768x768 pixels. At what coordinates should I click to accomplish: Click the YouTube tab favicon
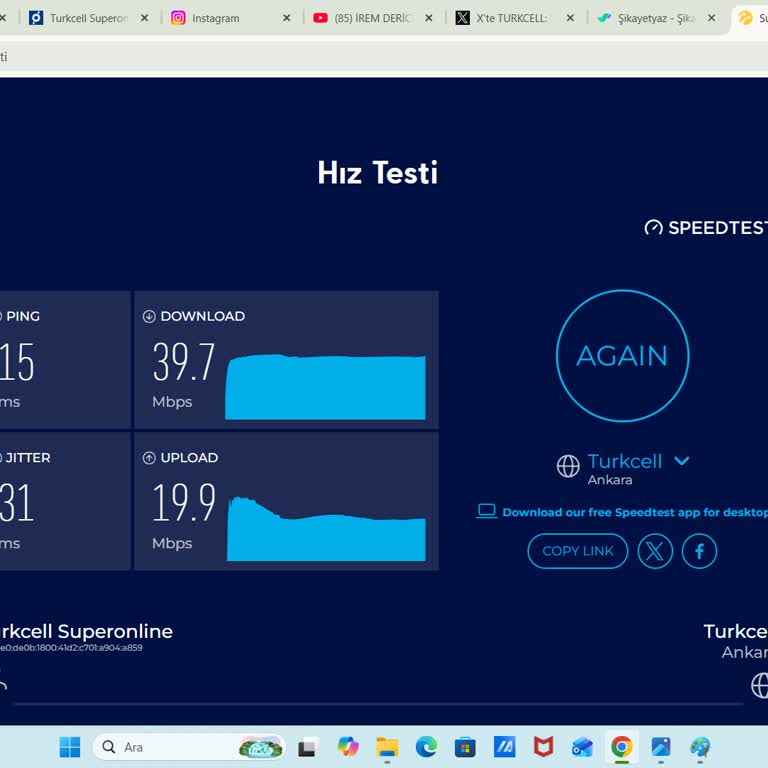320,18
